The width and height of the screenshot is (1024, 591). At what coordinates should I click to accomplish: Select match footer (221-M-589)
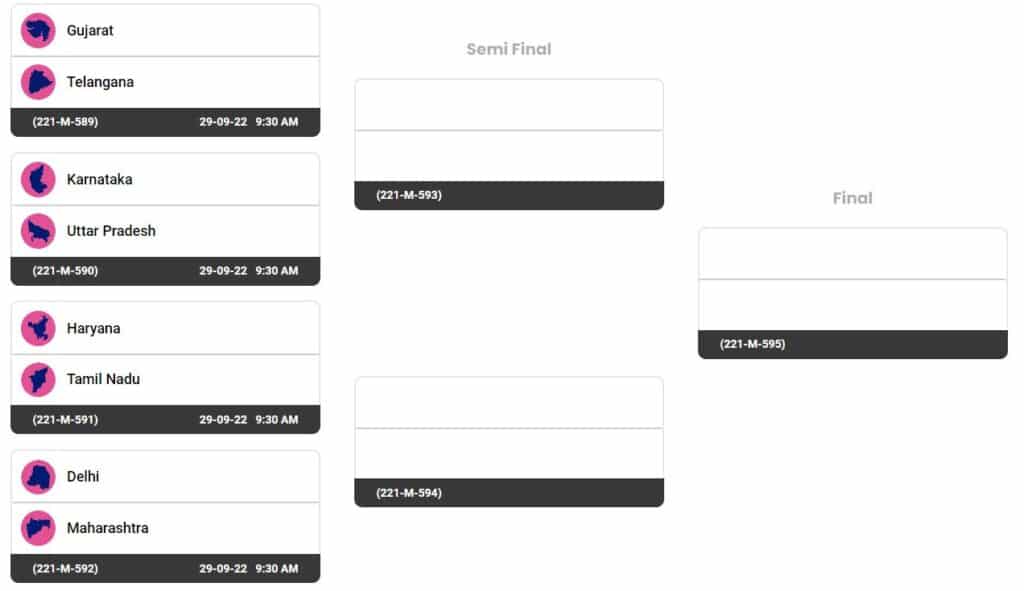pyautogui.click(x=165, y=122)
